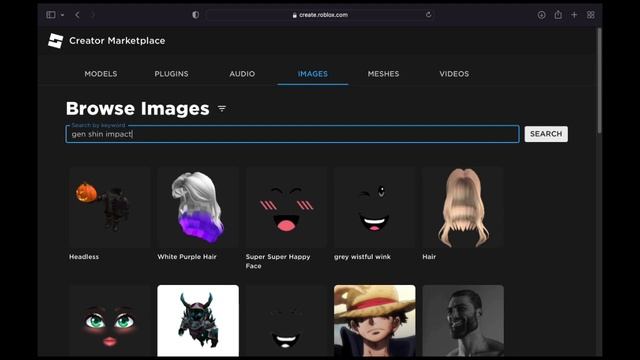
Task: Click the privacy shield icon
Action: [196, 15]
